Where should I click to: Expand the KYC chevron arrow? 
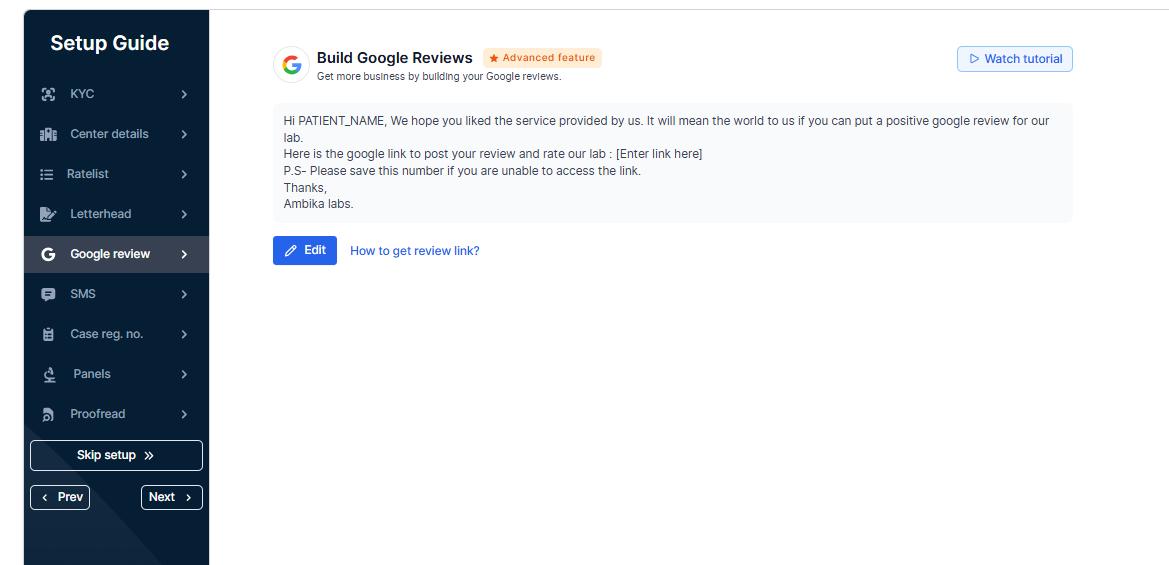[x=183, y=94]
